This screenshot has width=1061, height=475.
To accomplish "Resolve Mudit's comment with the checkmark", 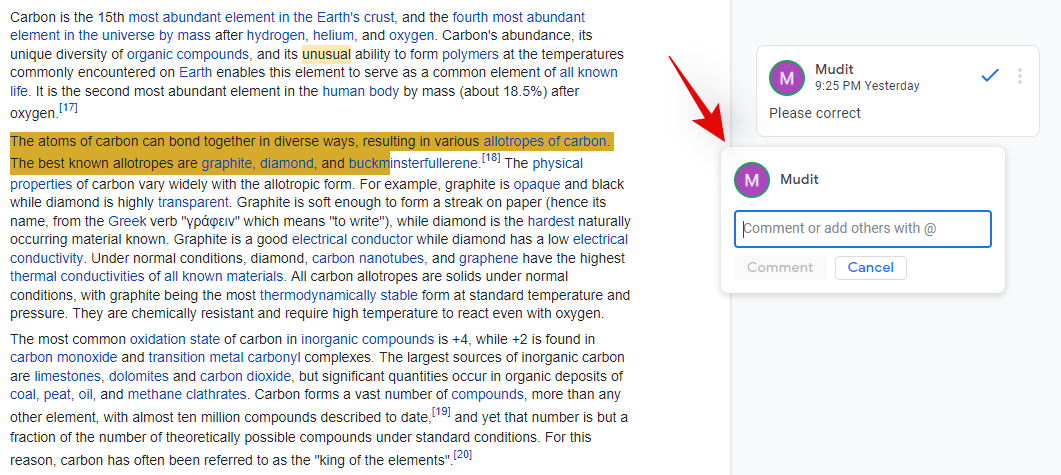I will [990, 76].
